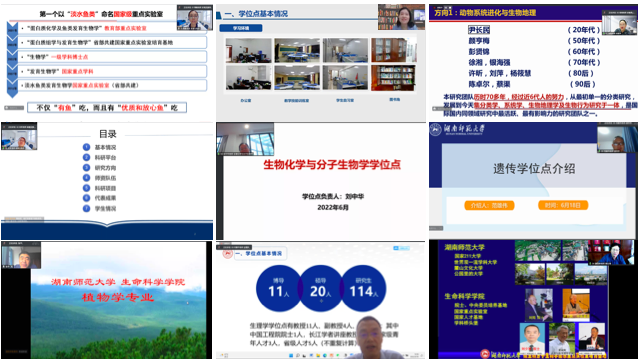This screenshot has height=363, width=640.
Task: Select the presenter video on the 植物学专业 slide
Action: pos(21,255)
